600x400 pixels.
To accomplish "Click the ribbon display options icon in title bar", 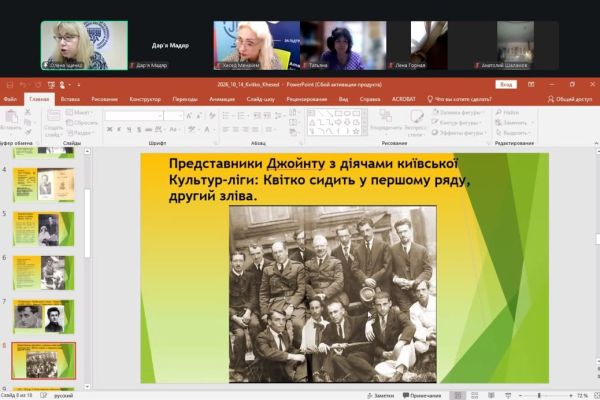I will [x=531, y=85].
